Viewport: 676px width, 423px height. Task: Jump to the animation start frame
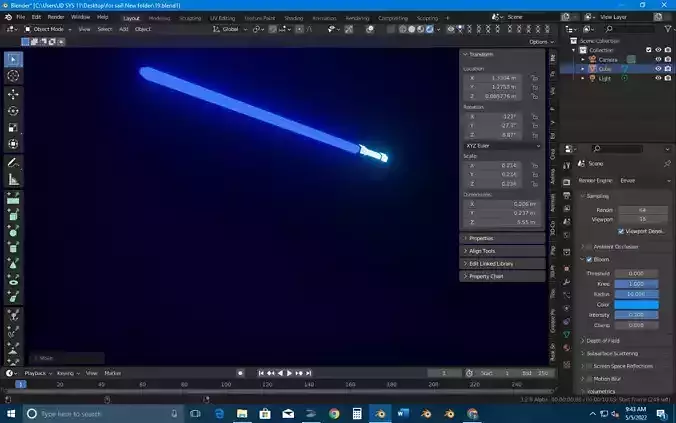click(261, 373)
